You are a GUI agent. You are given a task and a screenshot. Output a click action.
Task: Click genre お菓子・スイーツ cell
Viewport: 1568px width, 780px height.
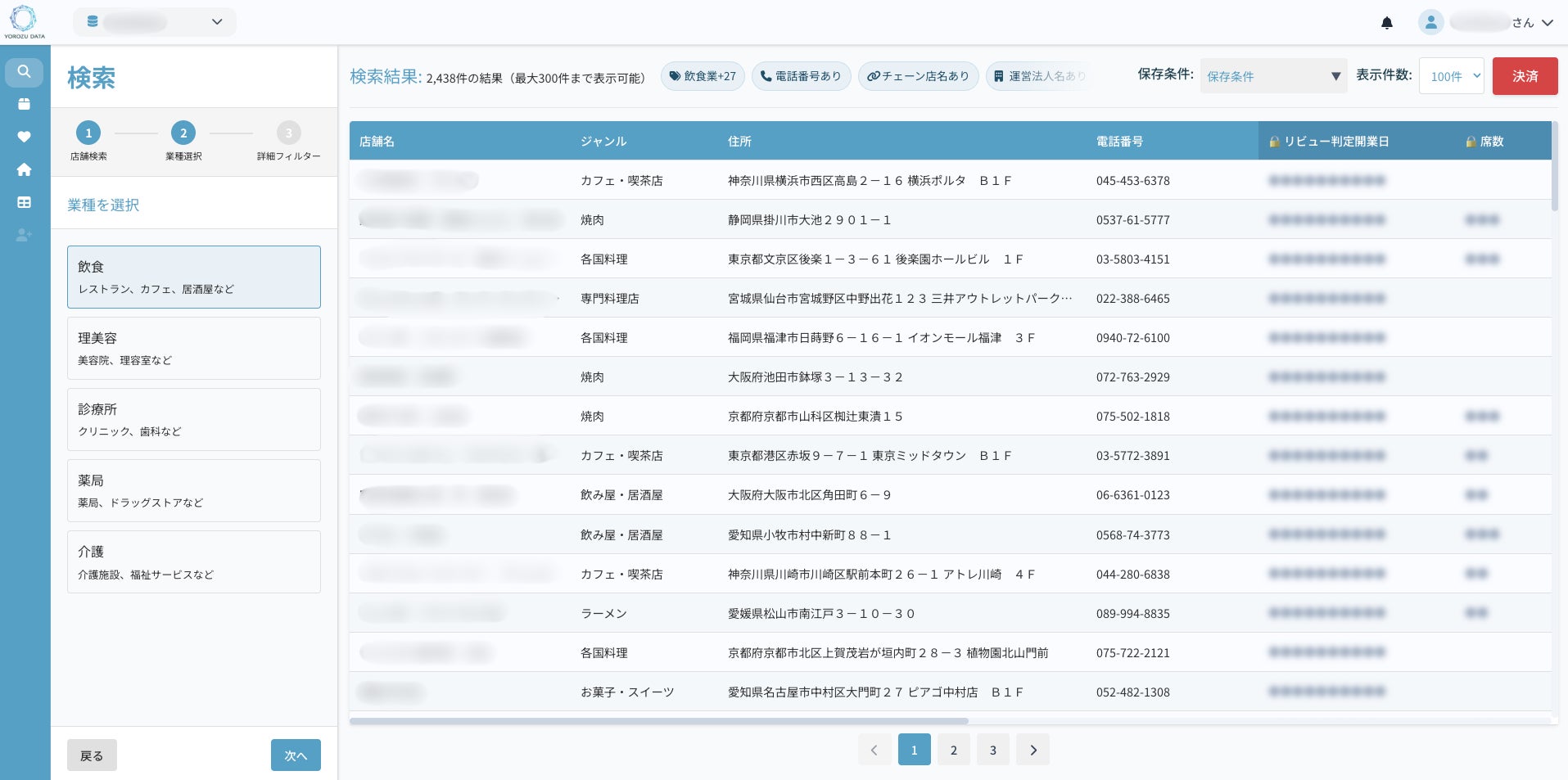[627, 692]
